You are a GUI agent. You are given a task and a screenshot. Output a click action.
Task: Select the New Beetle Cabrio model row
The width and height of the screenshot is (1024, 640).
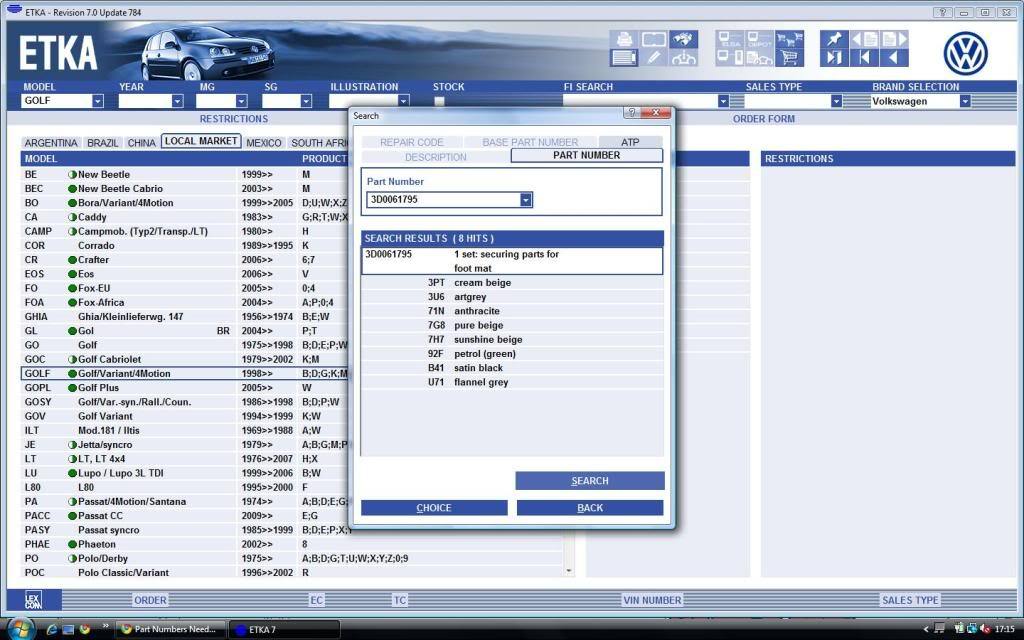click(x=186, y=189)
